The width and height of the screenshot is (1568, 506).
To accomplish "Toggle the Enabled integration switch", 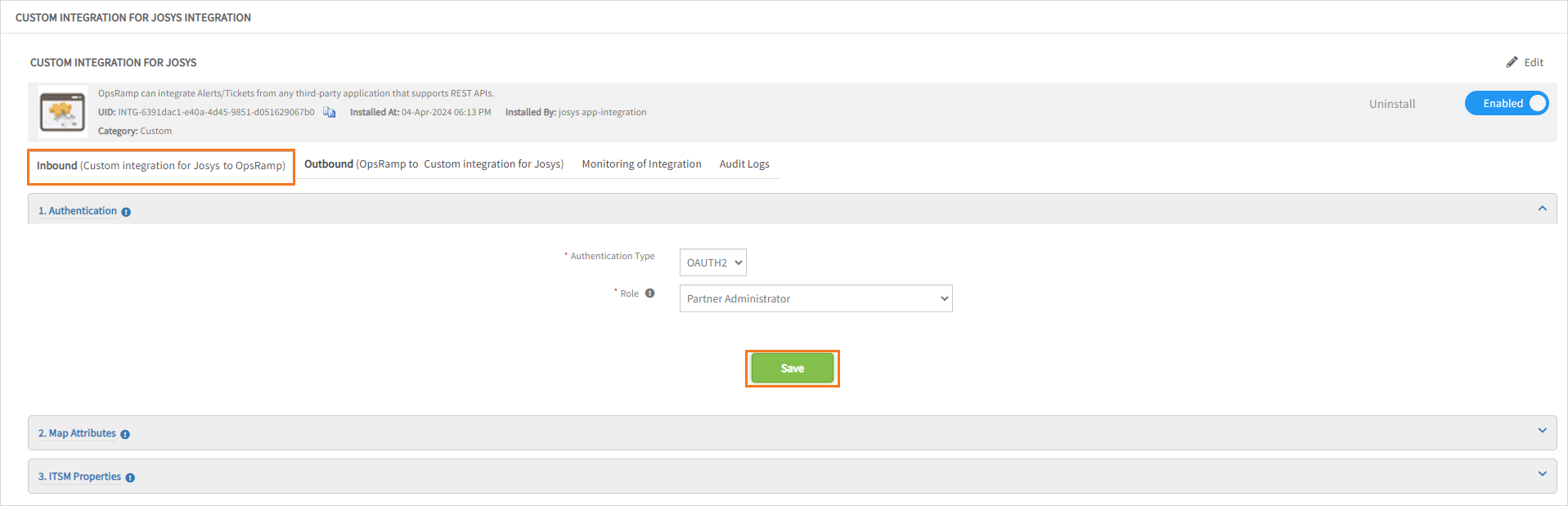I will (1506, 103).
